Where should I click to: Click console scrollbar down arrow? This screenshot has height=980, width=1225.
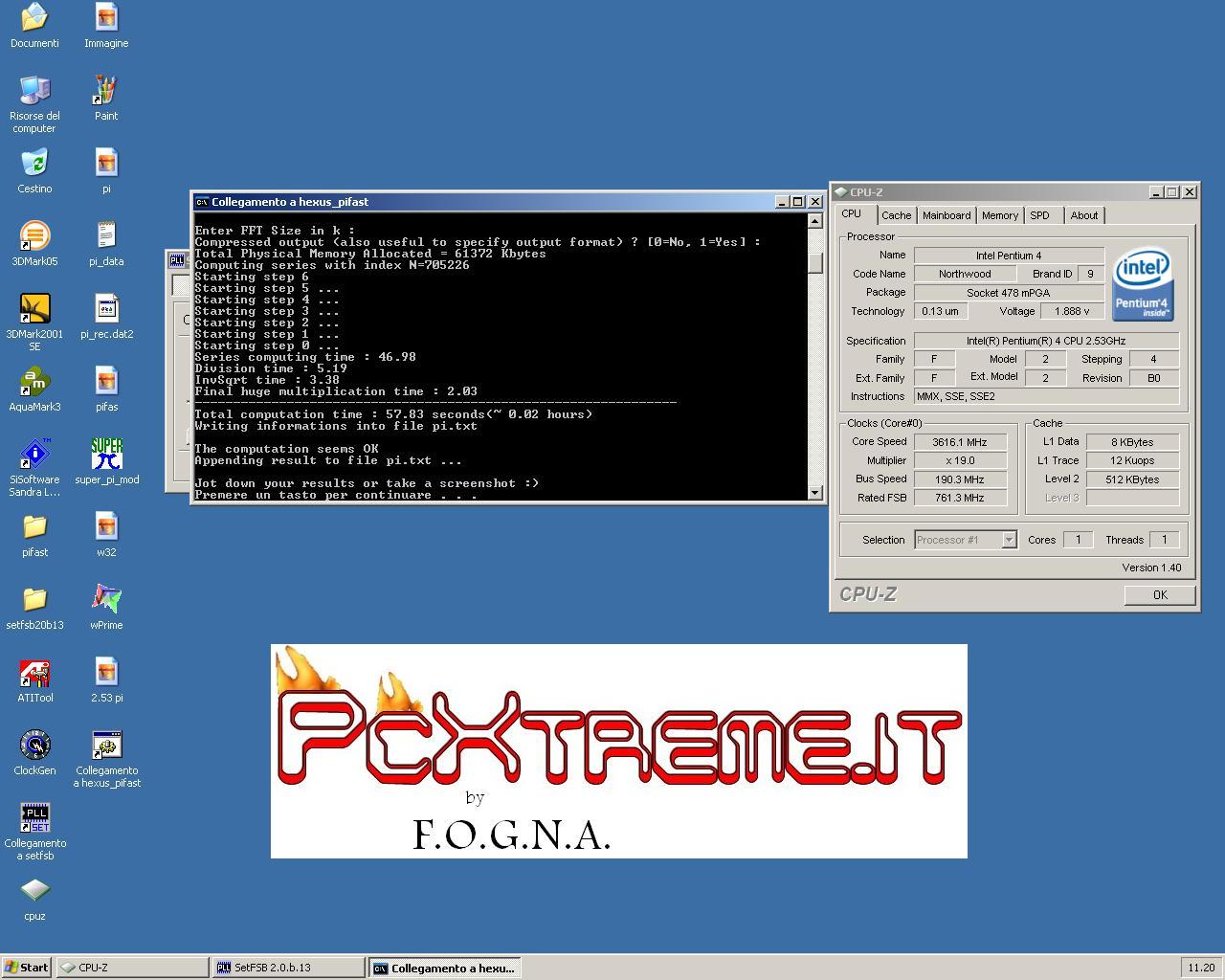point(815,492)
